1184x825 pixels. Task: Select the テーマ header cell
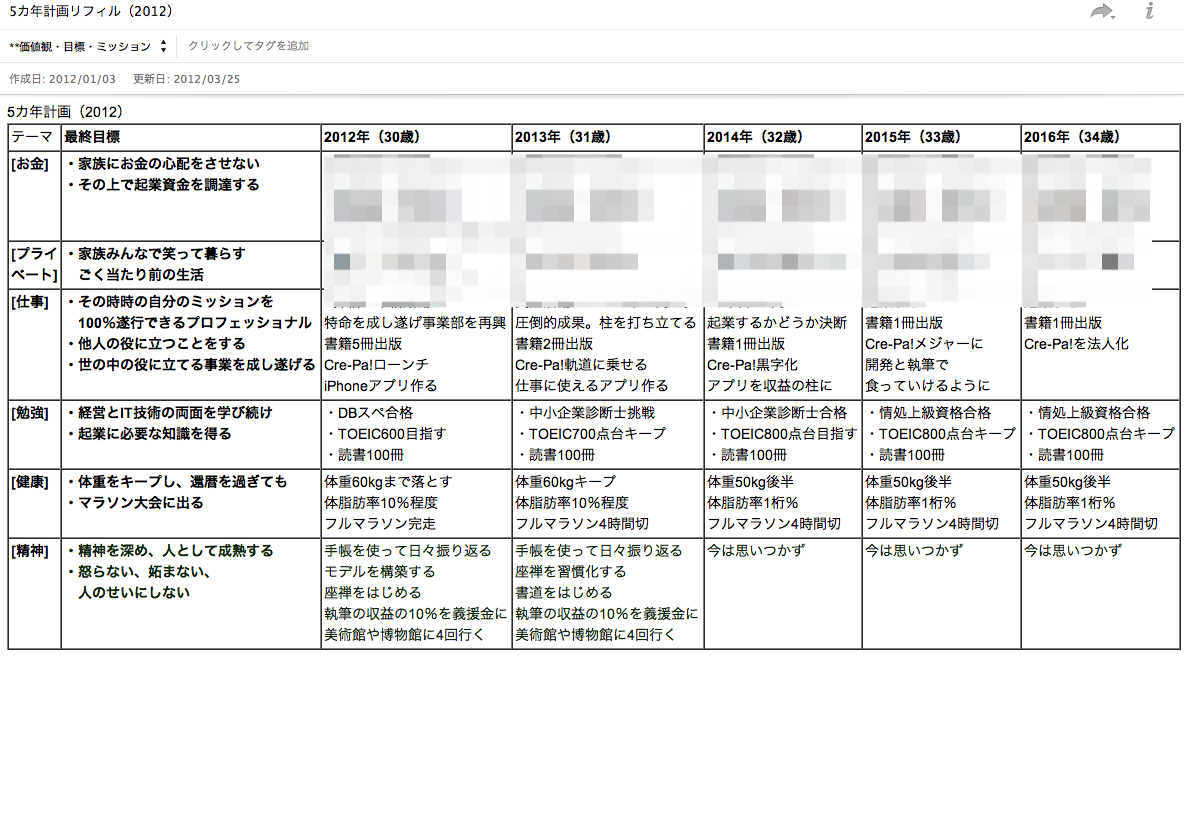point(33,137)
